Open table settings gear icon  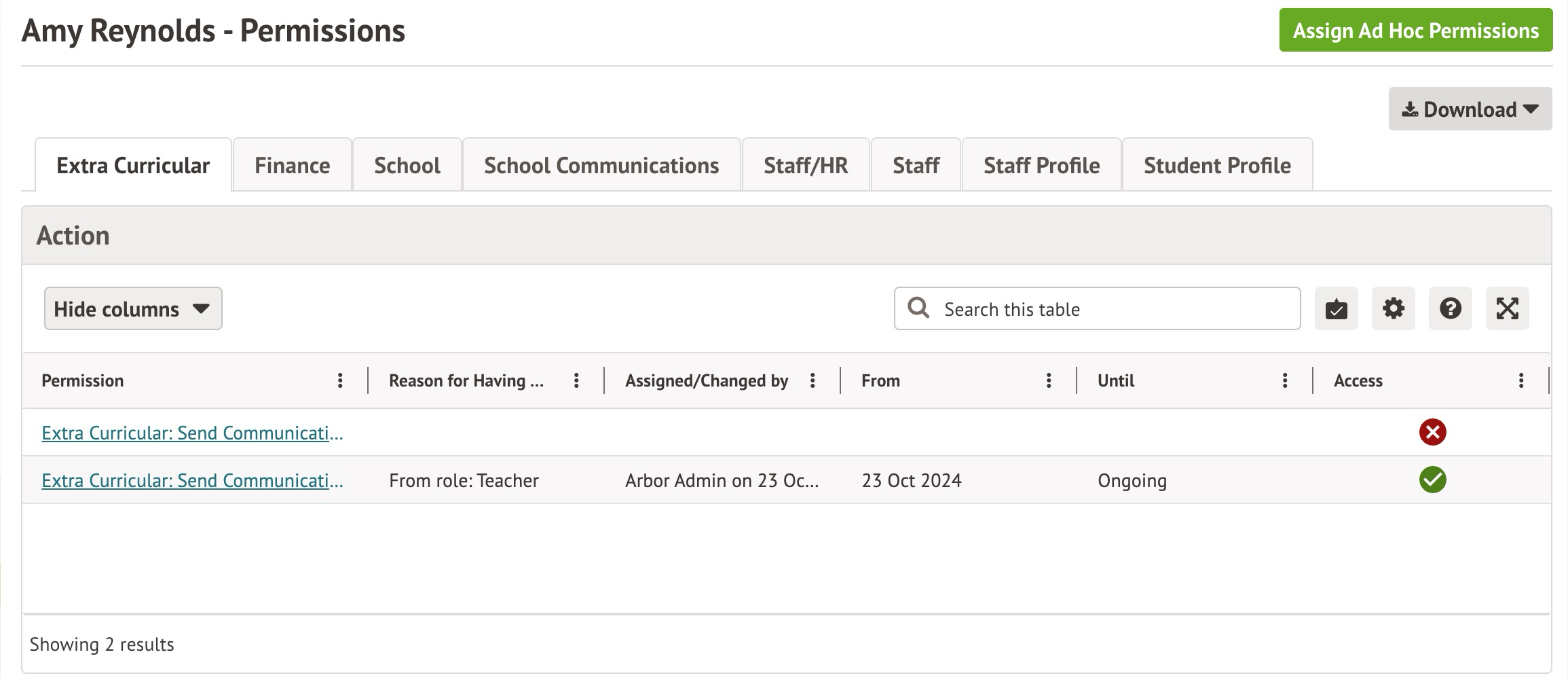point(1393,309)
